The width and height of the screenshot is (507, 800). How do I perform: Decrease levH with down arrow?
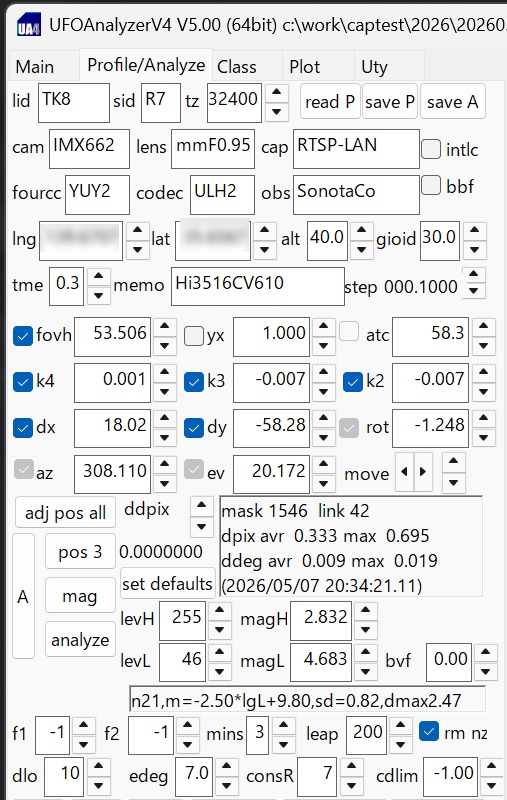219,630
